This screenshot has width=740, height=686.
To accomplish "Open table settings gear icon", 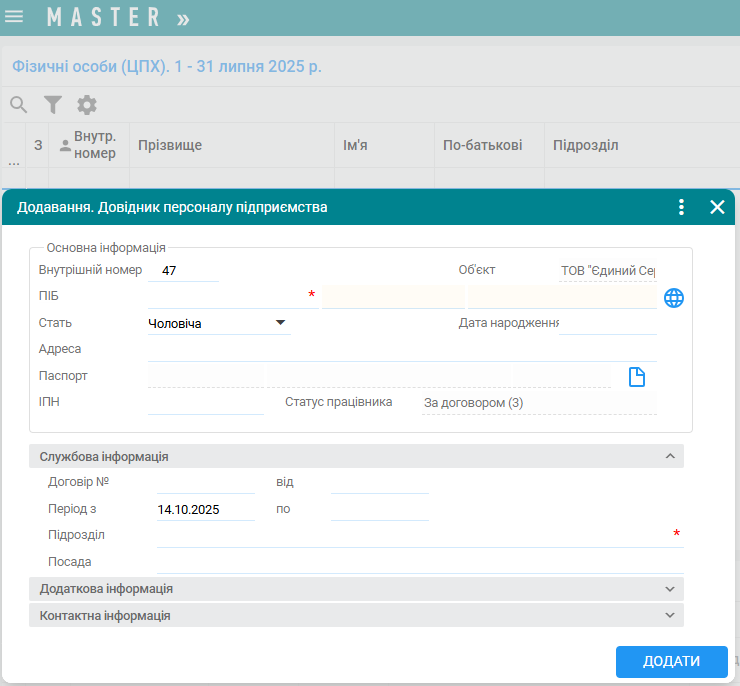I will tap(87, 104).
